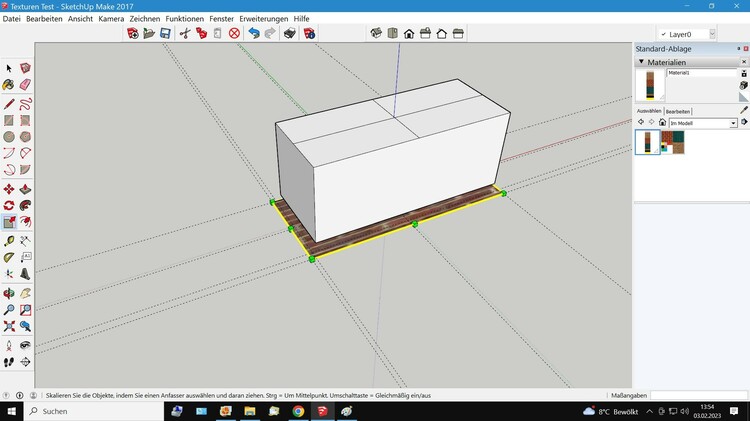Select the brick tile material swatch
Screen dimensions: 750x421
(672, 142)
